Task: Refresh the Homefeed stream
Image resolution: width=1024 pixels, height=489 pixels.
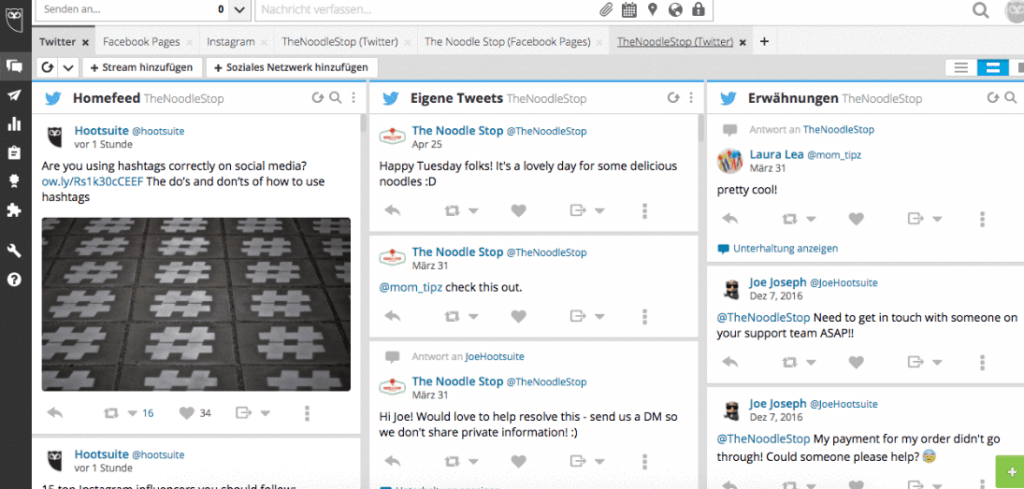Action: click(318, 98)
